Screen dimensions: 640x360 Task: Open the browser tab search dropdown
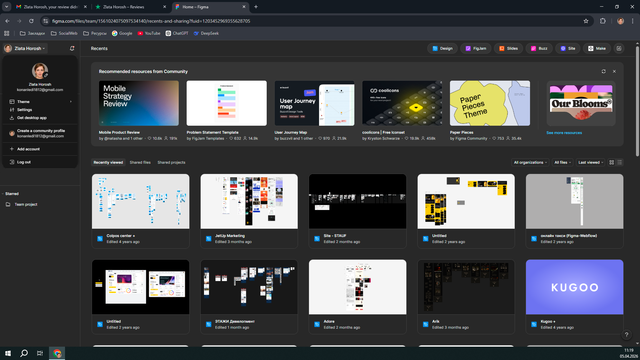pos(7,7)
